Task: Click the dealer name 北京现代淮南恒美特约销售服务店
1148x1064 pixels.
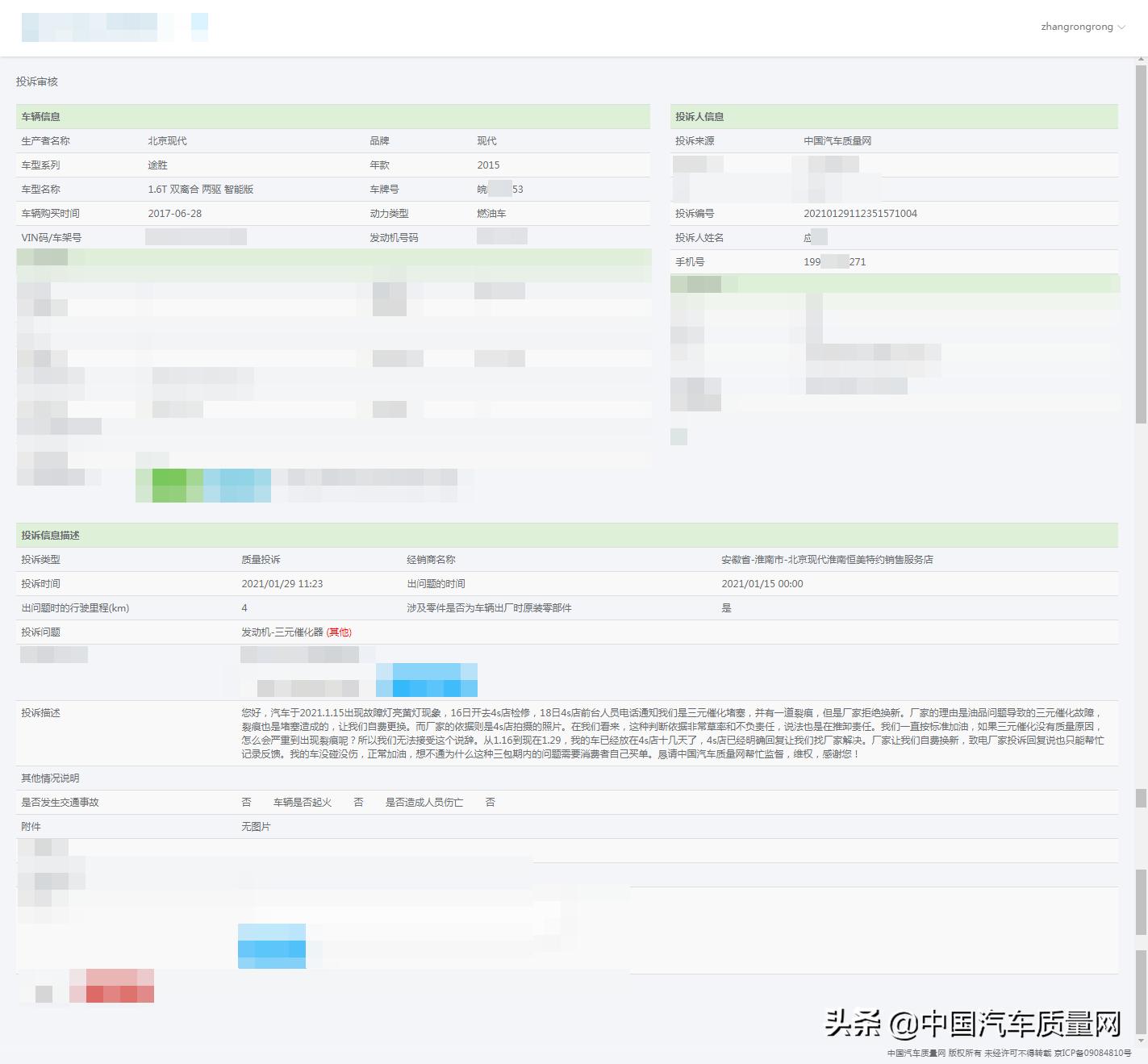Action: coord(824,559)
